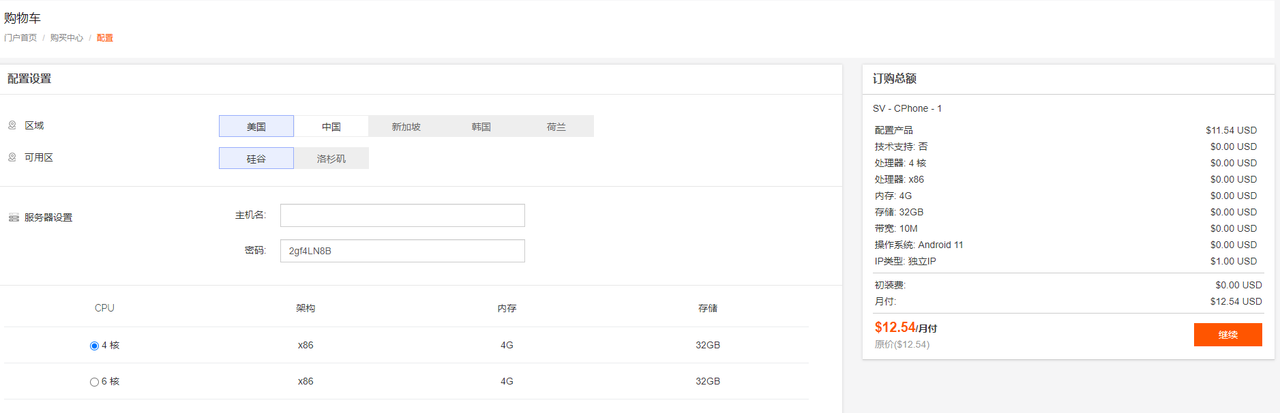Screen dimensions: 1280x413
Task: Open 购买中心 breadcrumb link
Action: 67,38
